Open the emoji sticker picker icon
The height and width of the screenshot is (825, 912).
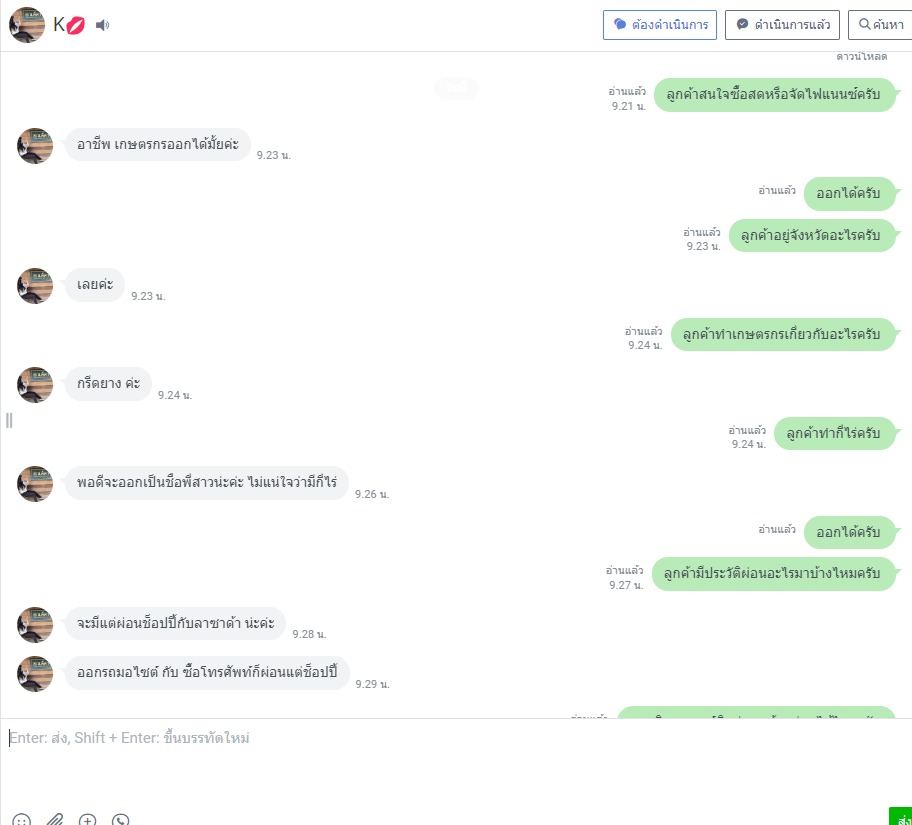[22, 820]
